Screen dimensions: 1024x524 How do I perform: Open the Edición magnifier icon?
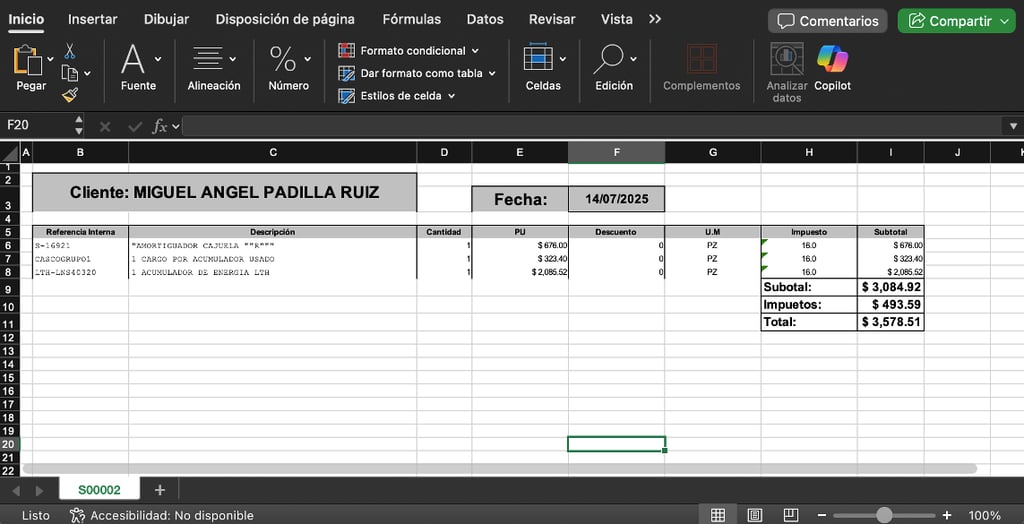point(608,59)
